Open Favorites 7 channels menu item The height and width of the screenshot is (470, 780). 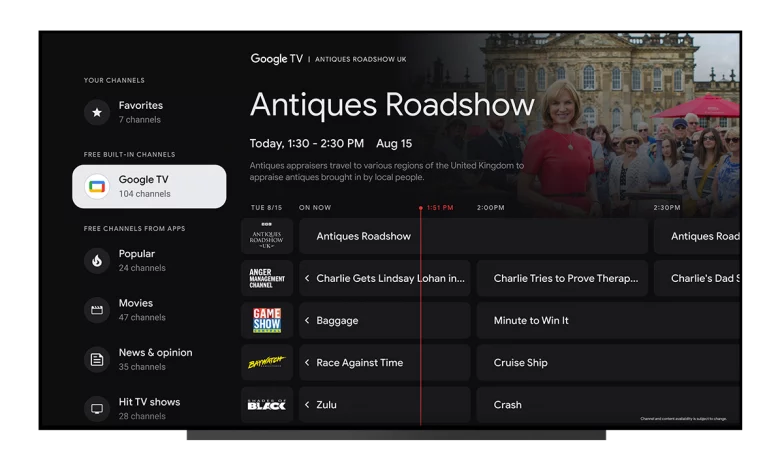pos(149,112)
